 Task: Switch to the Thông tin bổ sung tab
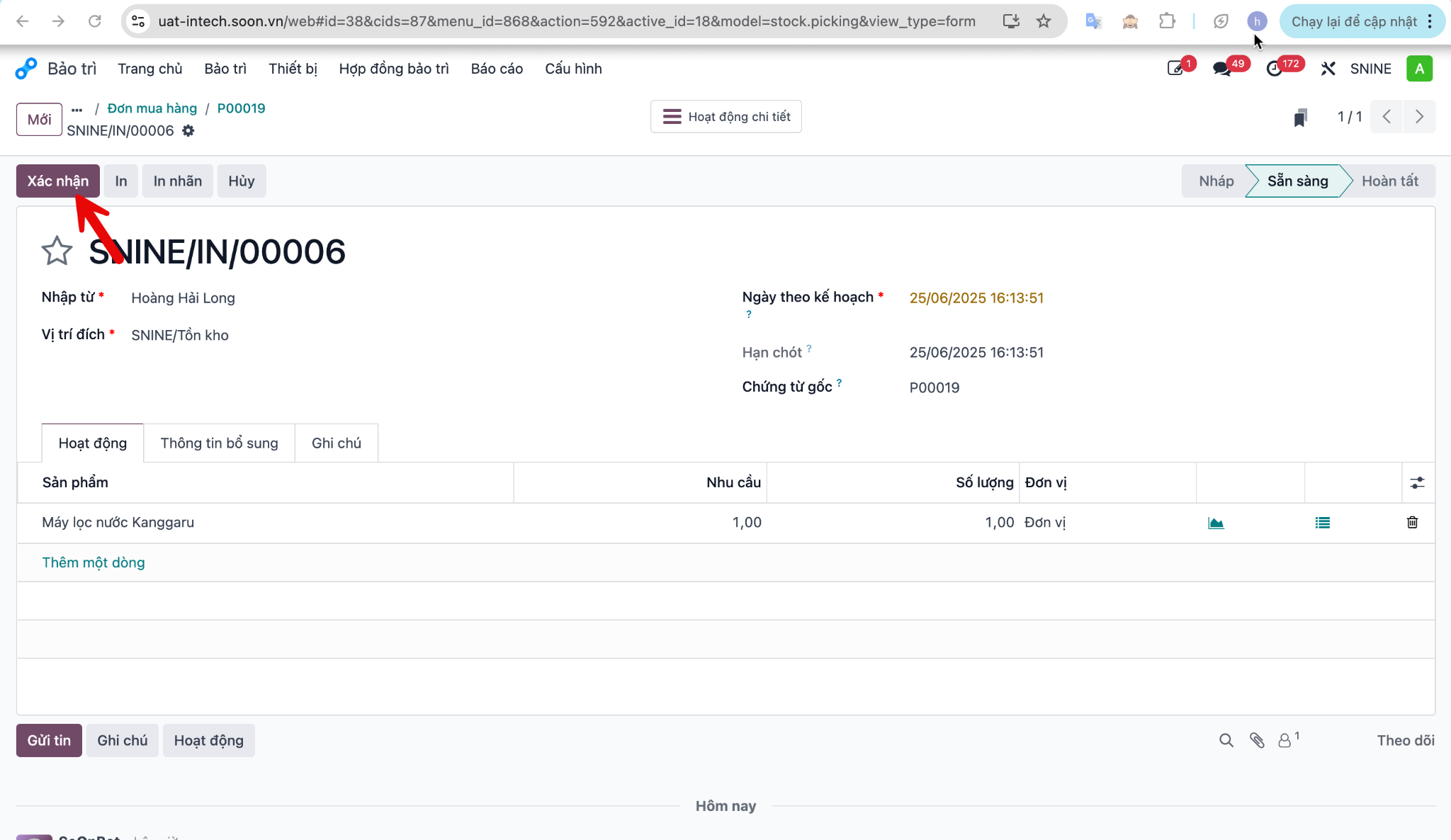219,443
